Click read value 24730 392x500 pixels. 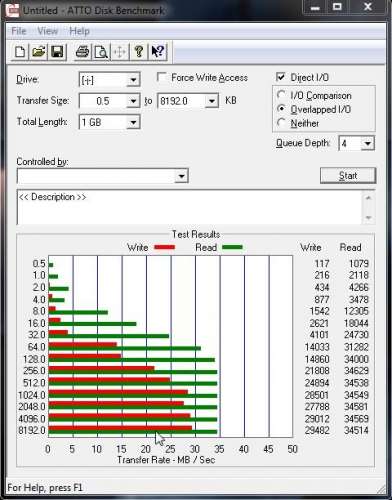point(356,335)
